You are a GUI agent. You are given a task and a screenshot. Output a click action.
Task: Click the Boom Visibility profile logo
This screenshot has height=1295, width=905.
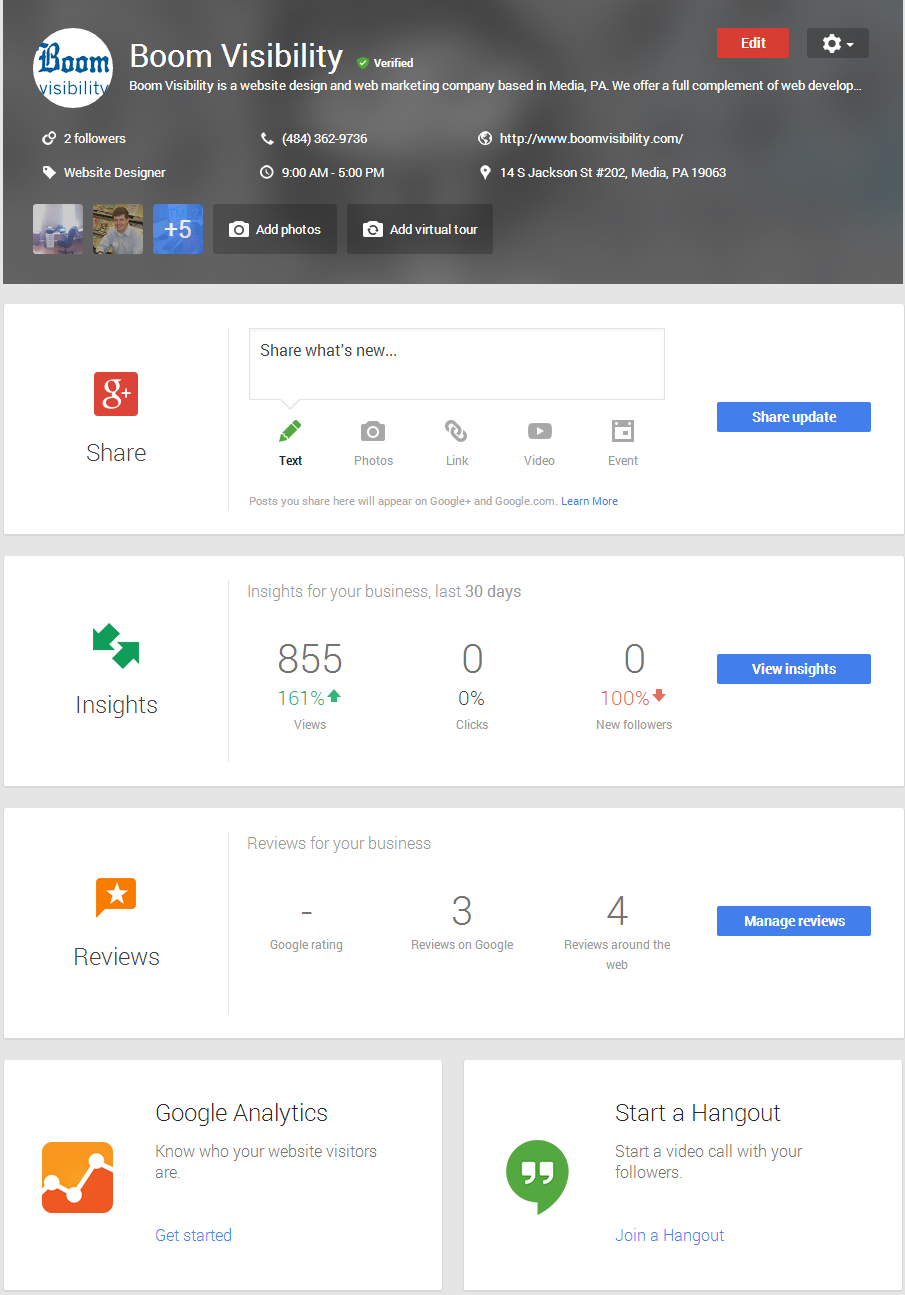(x=73, y=68)
